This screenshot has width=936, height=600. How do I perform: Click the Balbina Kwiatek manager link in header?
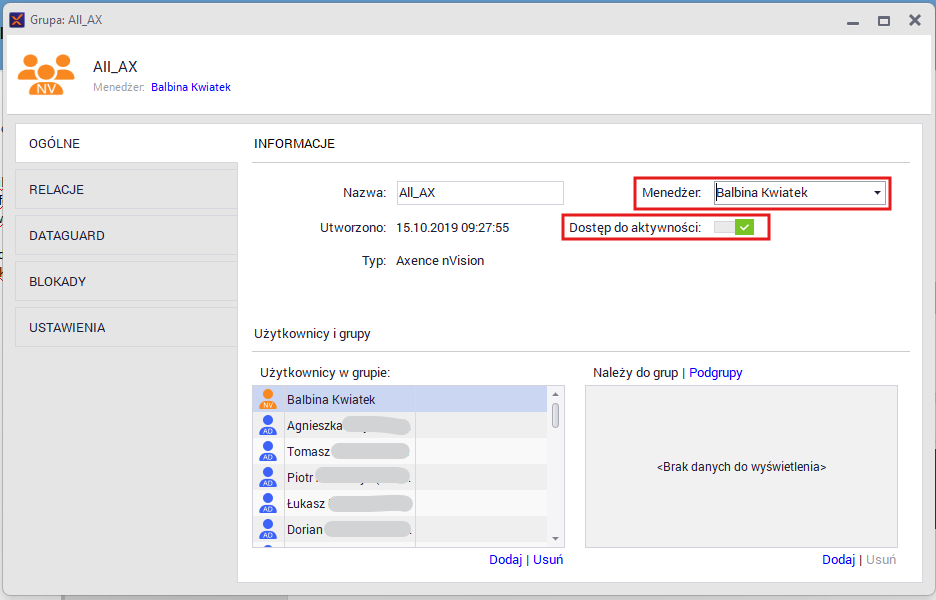(x=190, y=87)
